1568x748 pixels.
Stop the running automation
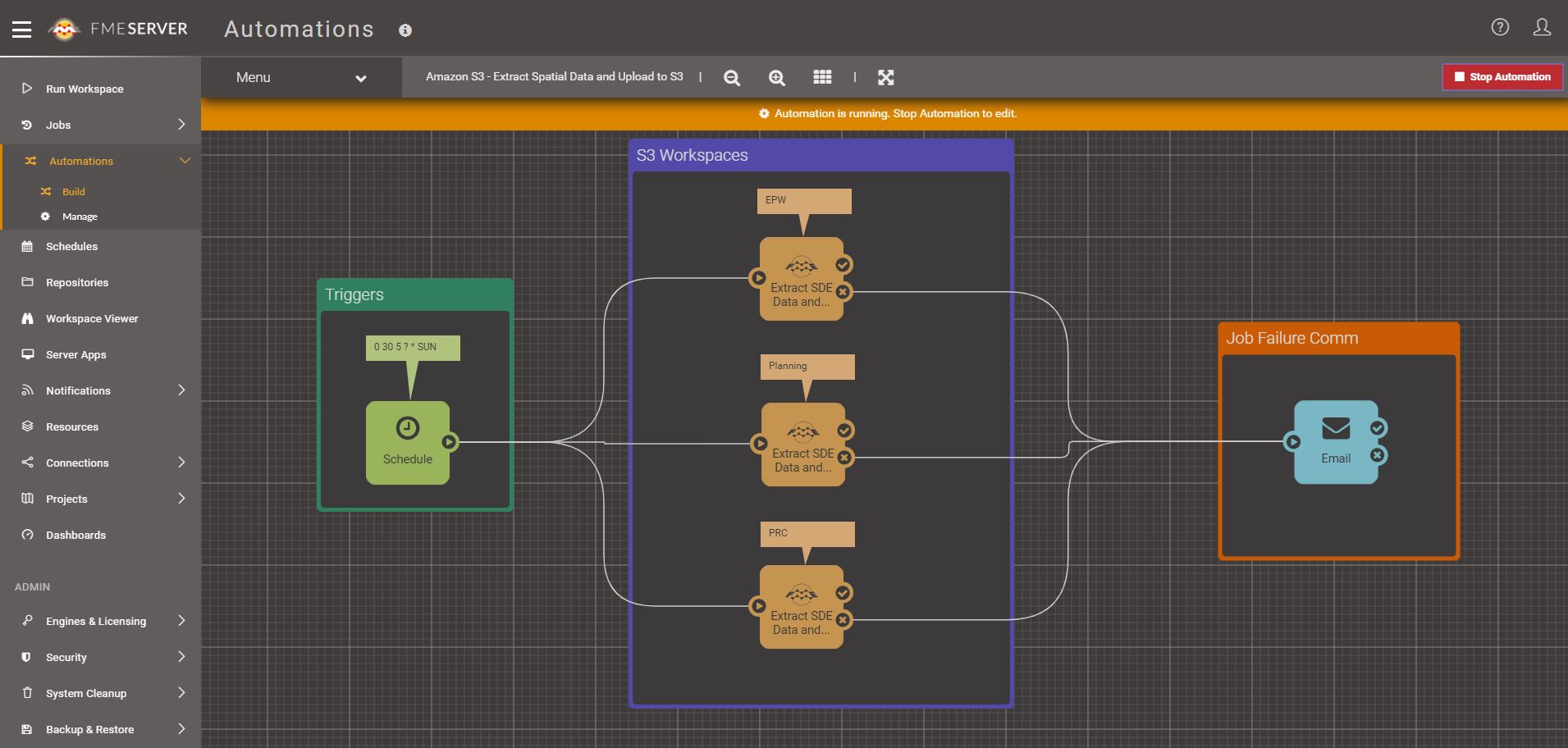tap(1502, 77)
